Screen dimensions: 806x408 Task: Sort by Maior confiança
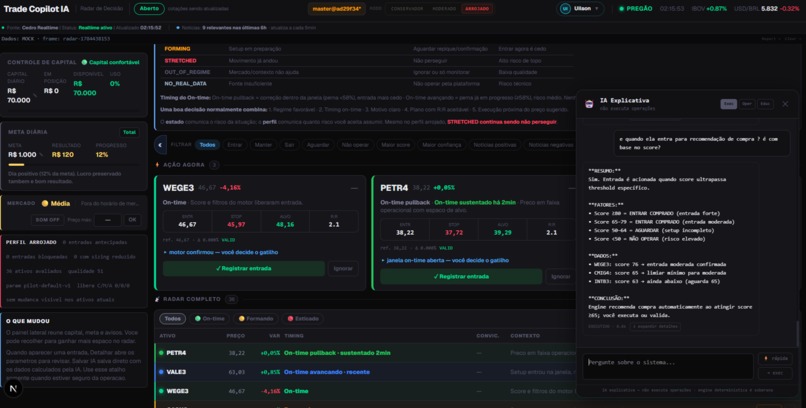pyautogui.click(x=442, y=145)
